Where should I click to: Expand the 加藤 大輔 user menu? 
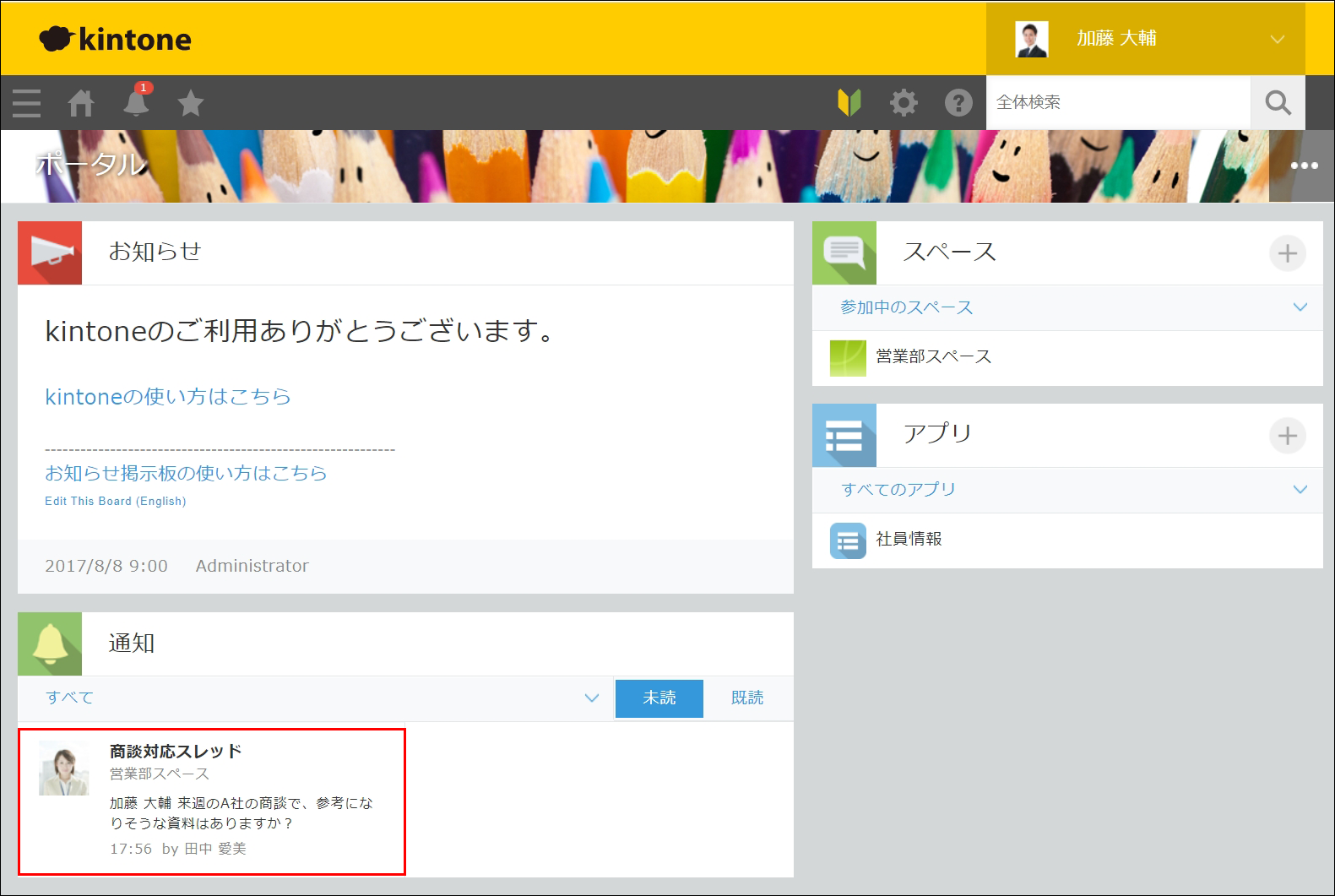pos(1277,39)
